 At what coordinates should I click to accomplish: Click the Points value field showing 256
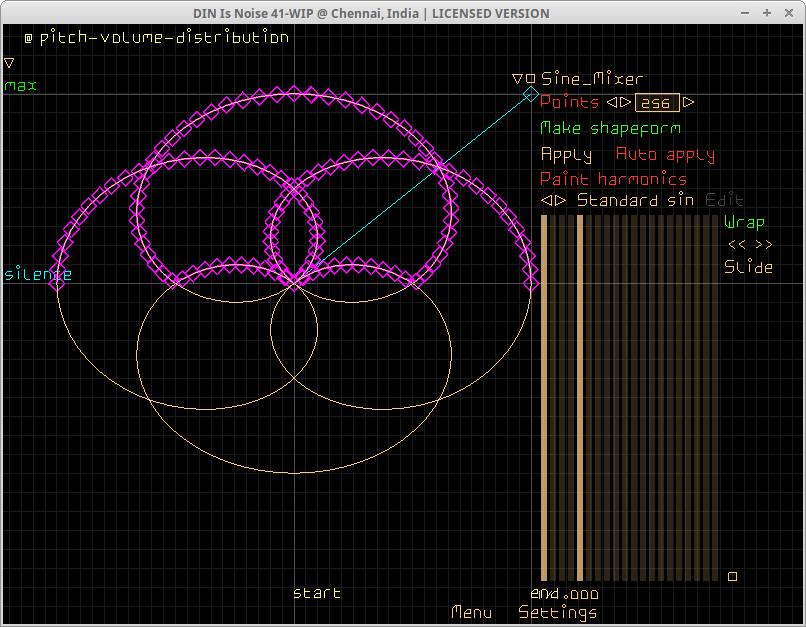click(657, 103)
